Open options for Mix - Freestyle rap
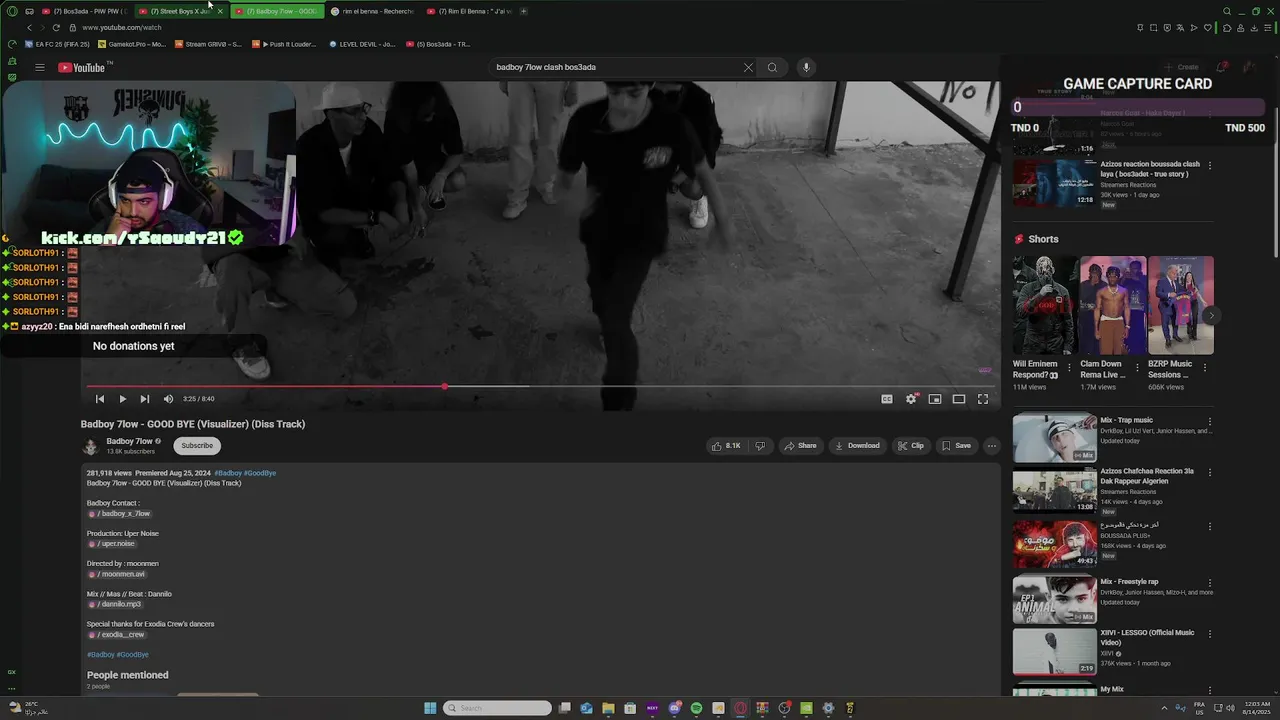The image size is (1280, 720). click(1210, 582)
